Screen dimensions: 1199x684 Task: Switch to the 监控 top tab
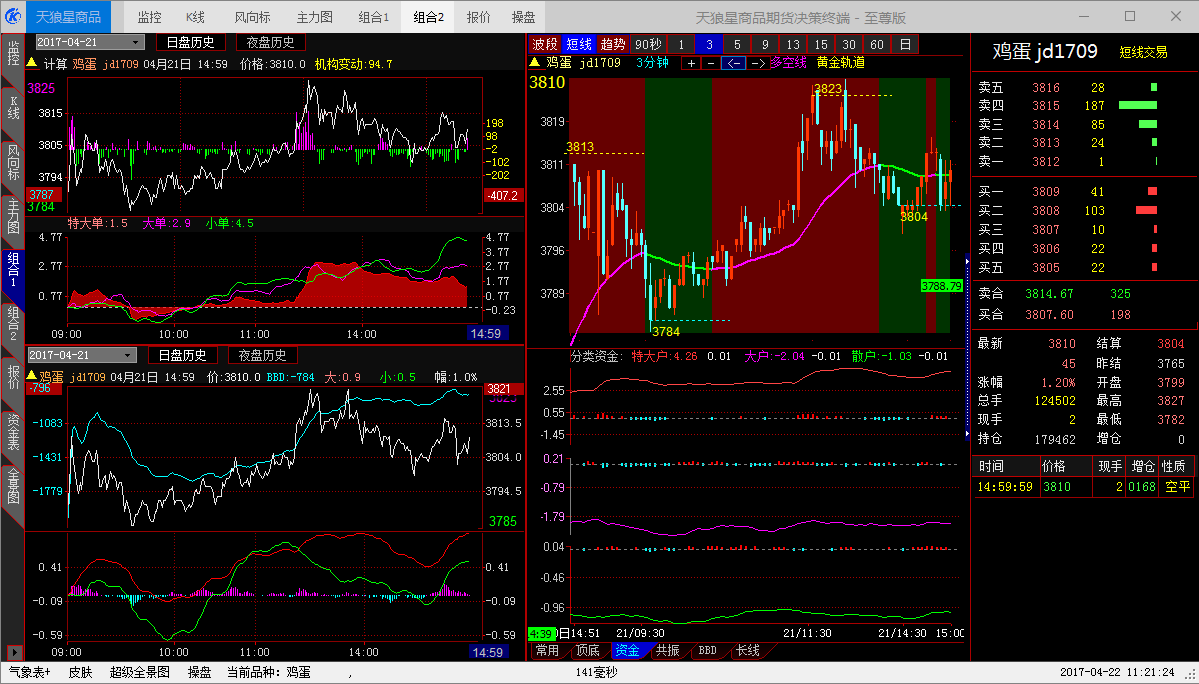(150, 17)
